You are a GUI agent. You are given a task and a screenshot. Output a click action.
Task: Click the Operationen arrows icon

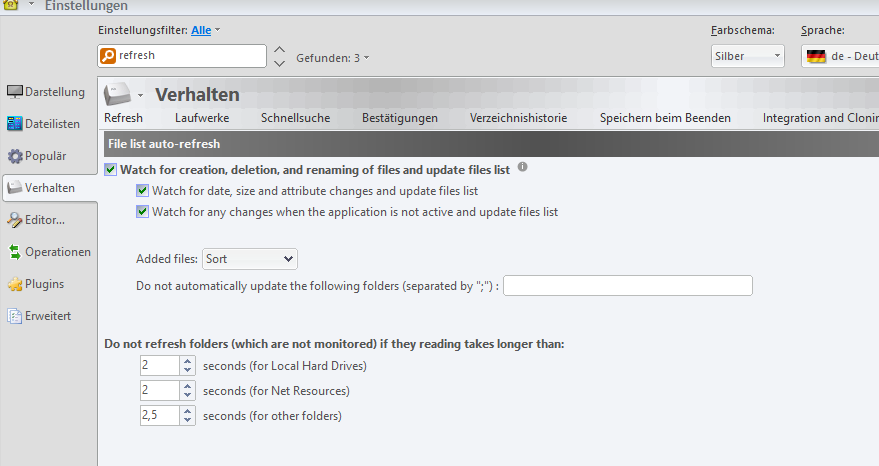tap(15, 252)
